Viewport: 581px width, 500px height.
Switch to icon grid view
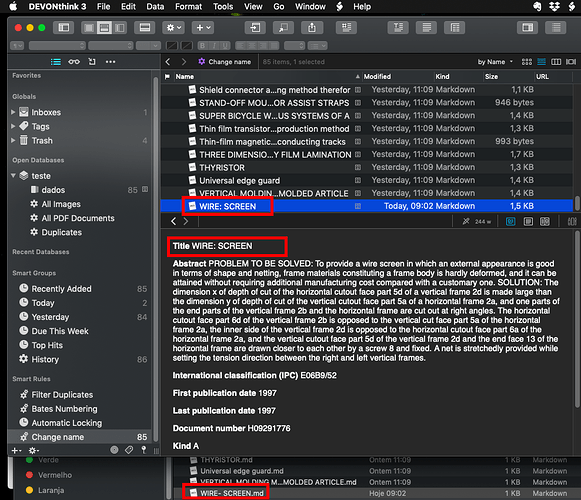(x=527, y=62)
